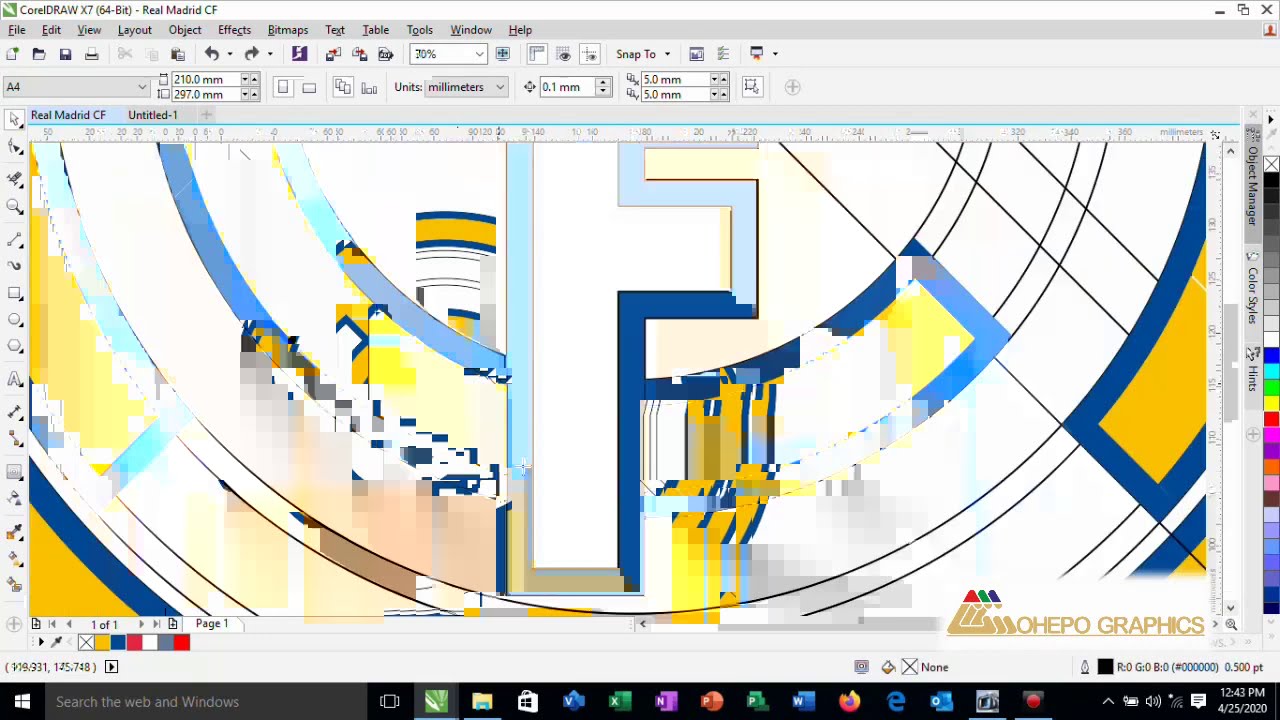Open the Object menu

(x=185, y=30)
